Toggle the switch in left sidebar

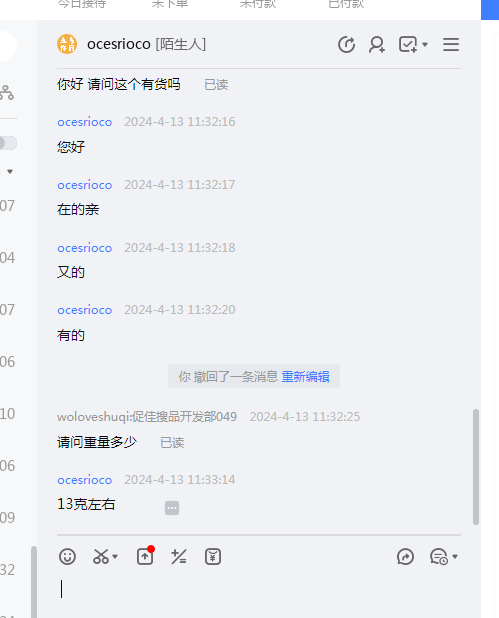(x=8, y=143)
